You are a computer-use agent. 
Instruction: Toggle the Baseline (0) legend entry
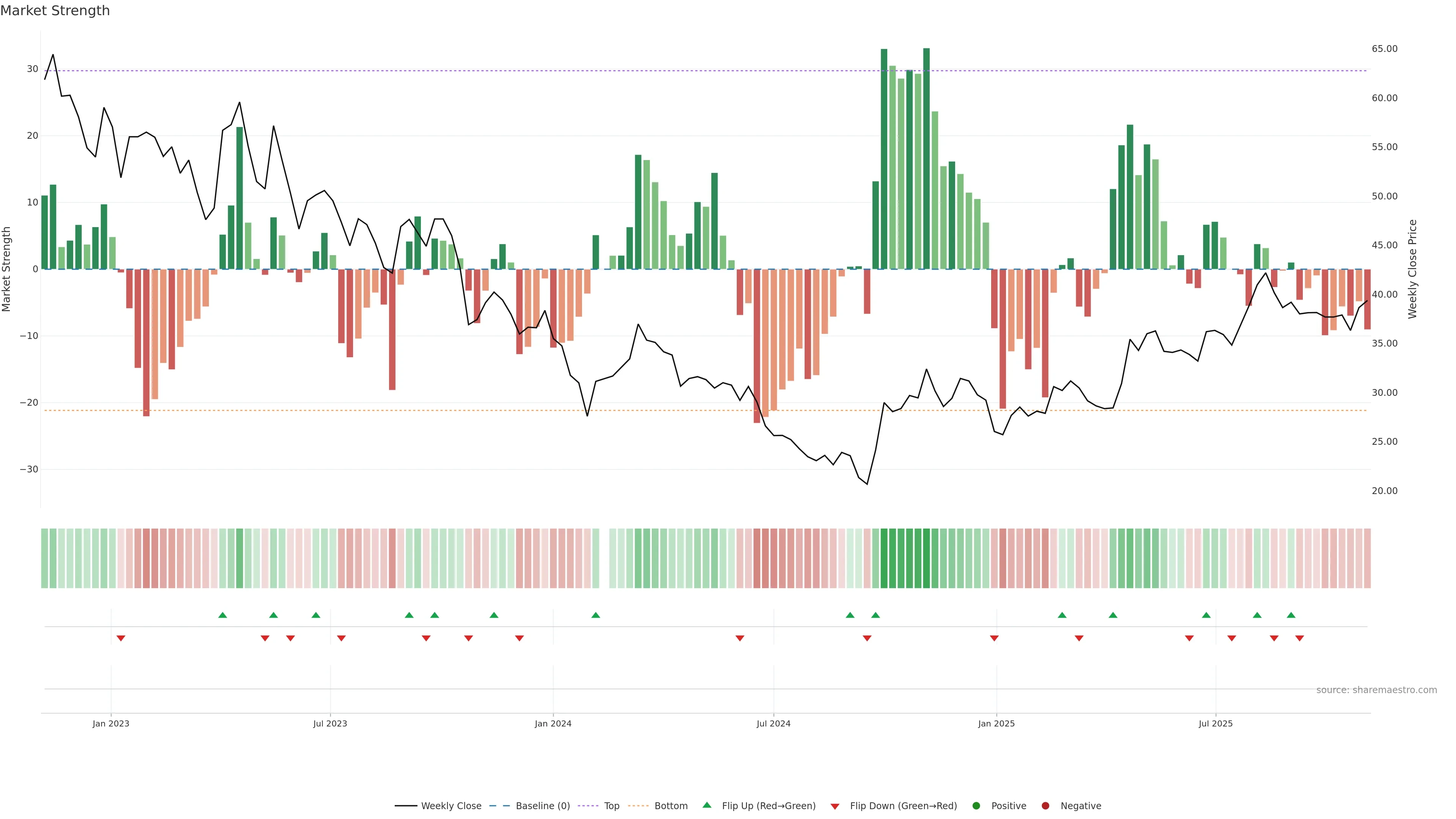pos(542,806)
